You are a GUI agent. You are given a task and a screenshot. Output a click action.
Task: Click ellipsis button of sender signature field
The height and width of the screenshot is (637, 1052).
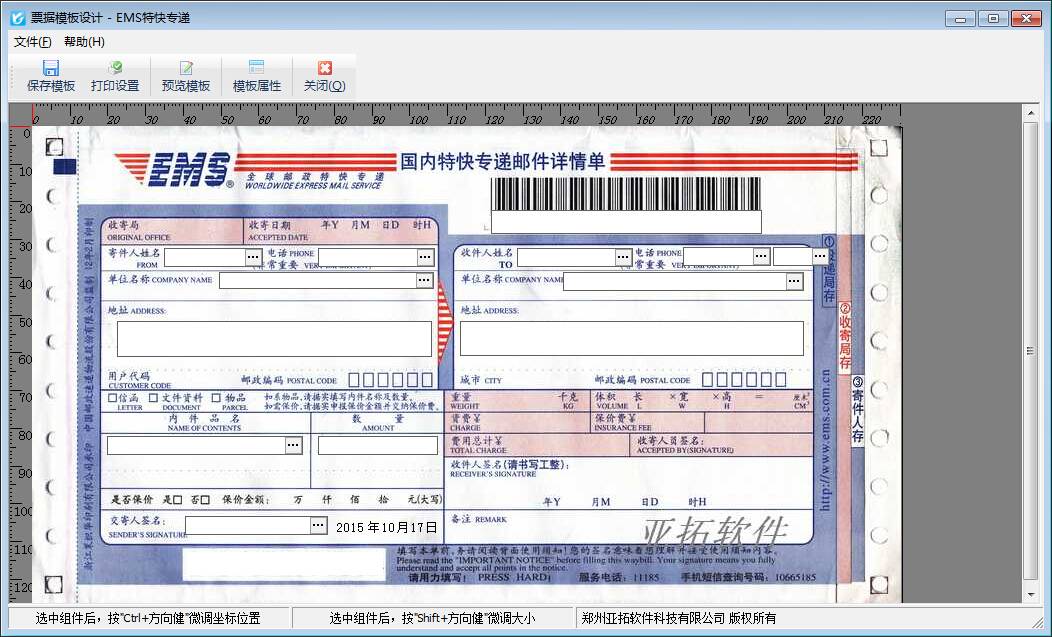click(319, 526)
